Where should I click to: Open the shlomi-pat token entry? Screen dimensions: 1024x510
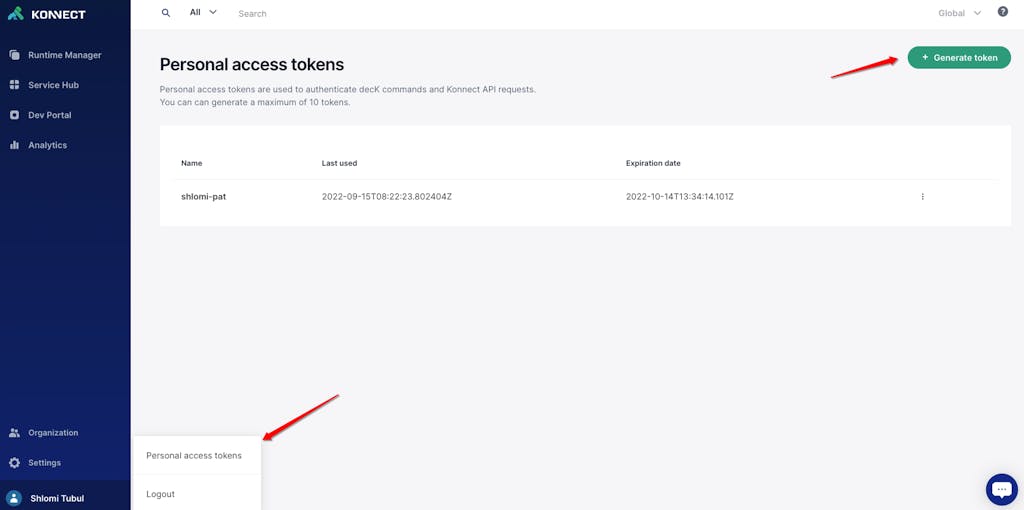coord(203,197)
